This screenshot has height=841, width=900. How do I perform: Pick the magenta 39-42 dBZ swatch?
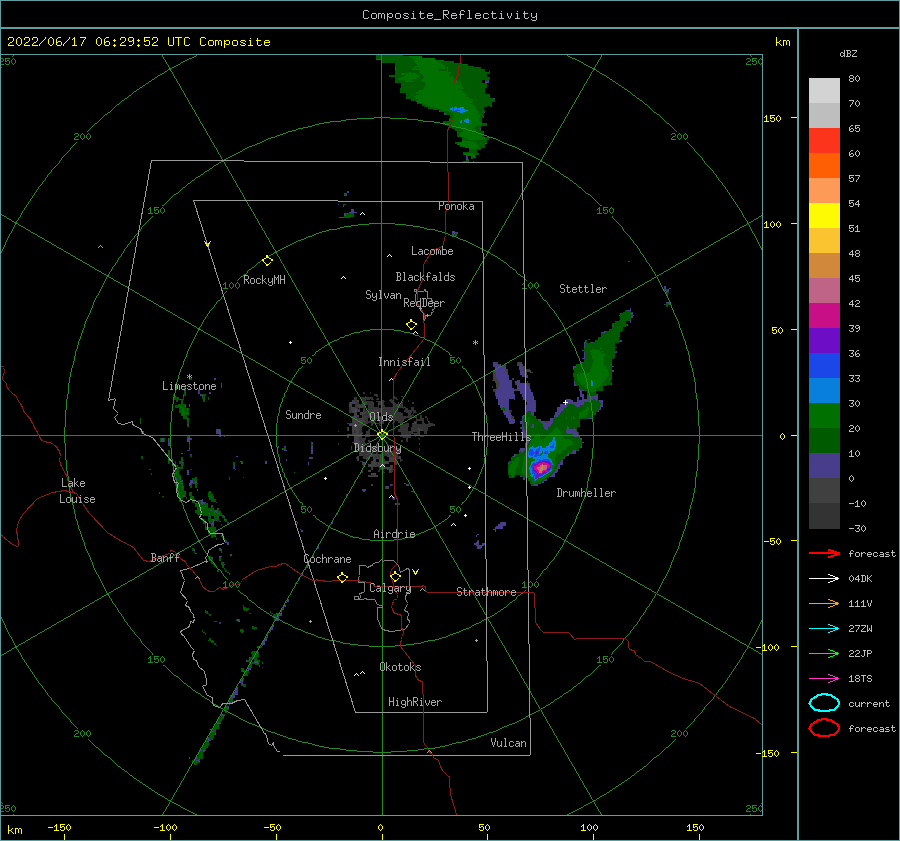[x=824, y=315]
